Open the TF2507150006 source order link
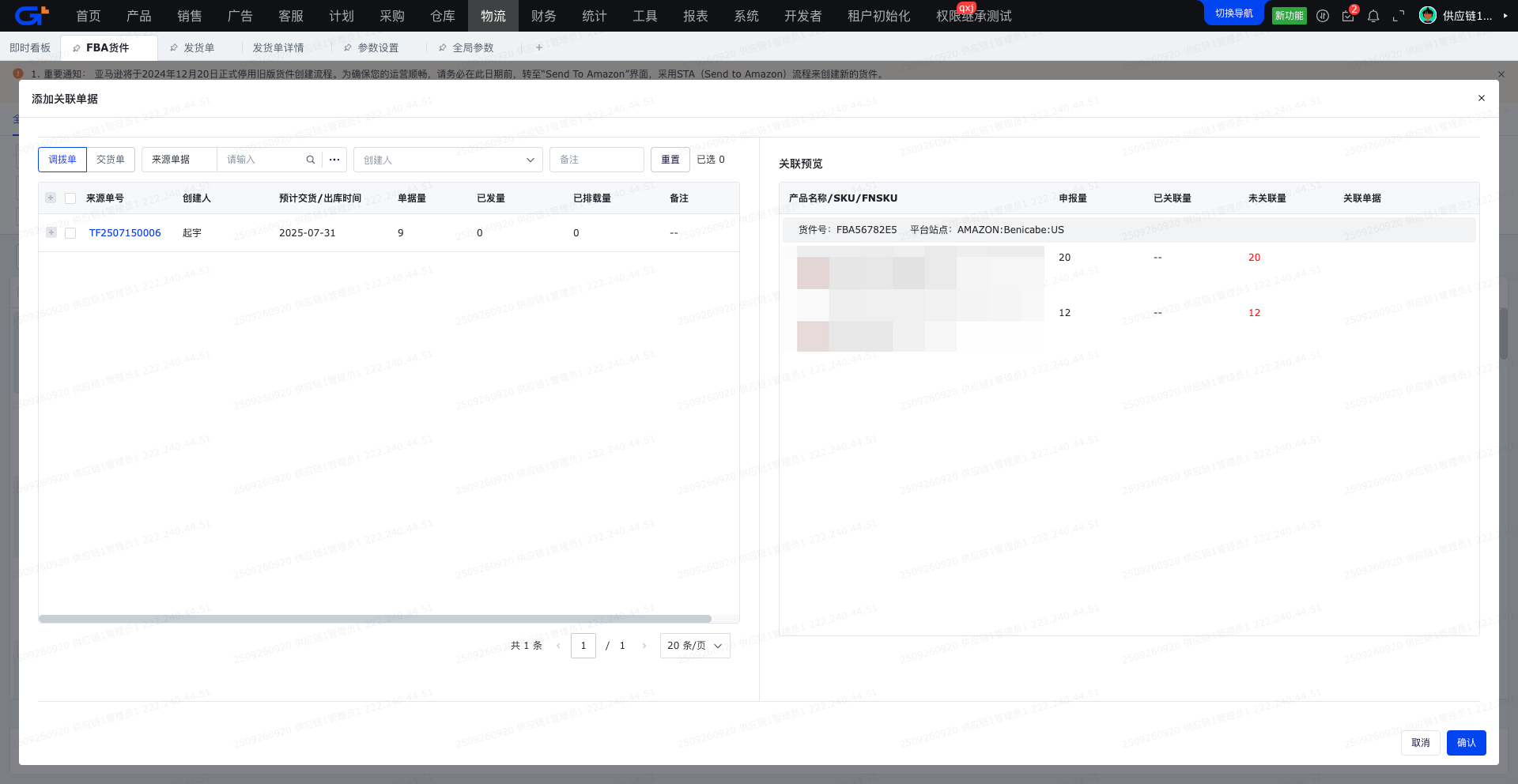 (125, 233)
